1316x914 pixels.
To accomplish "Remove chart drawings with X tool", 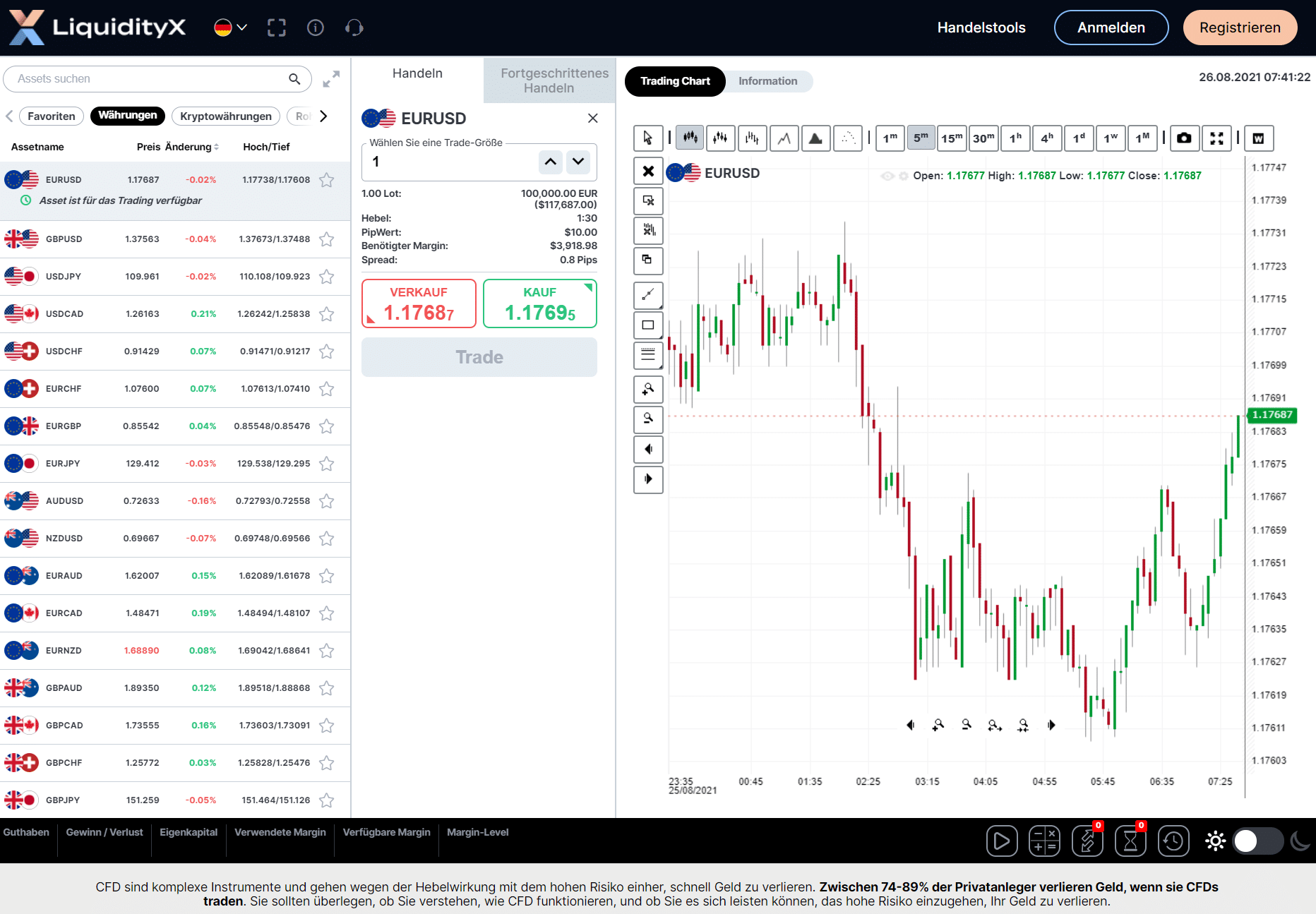I will 648,172.
